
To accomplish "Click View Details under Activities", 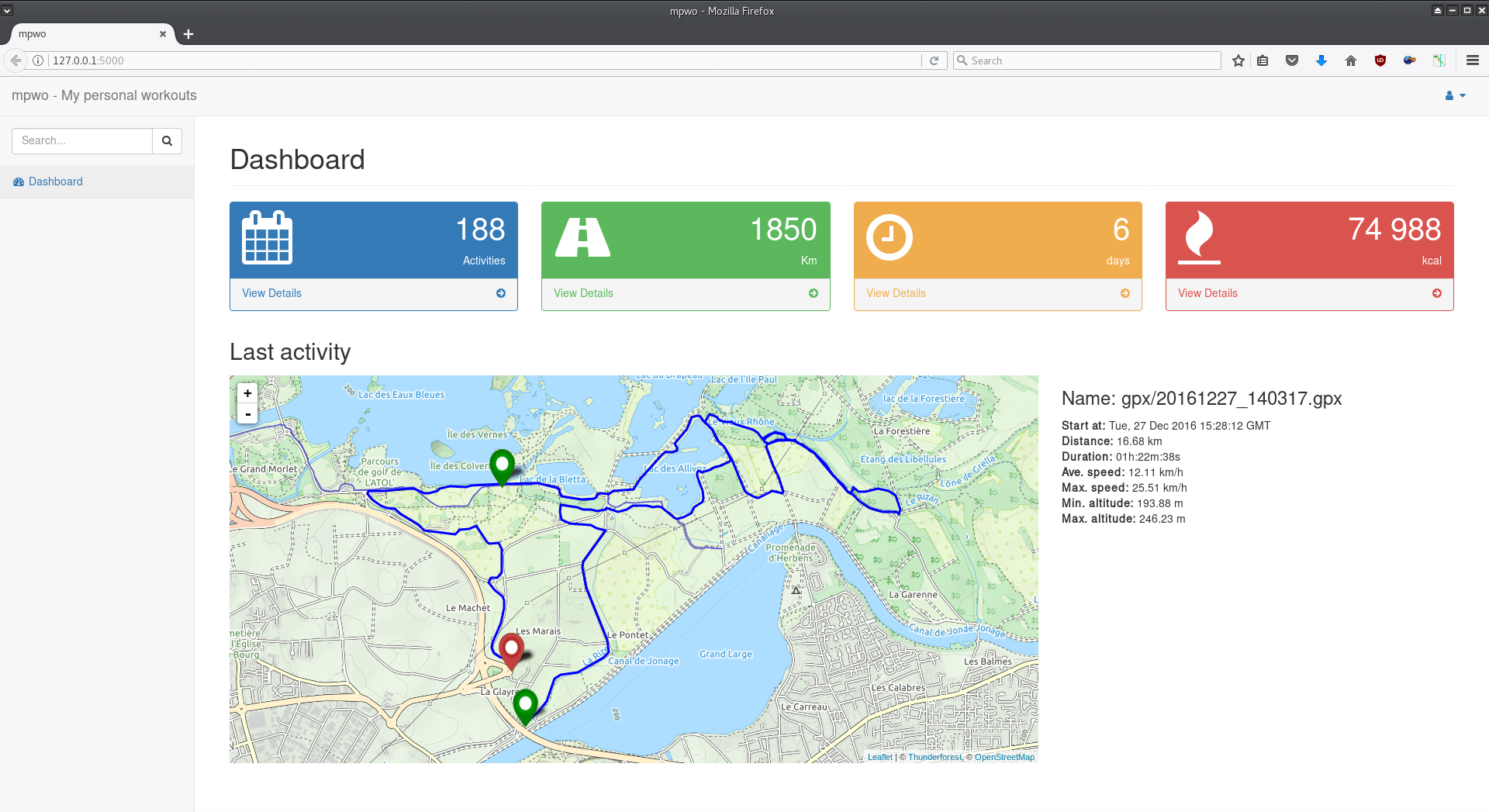I will 271,293.
